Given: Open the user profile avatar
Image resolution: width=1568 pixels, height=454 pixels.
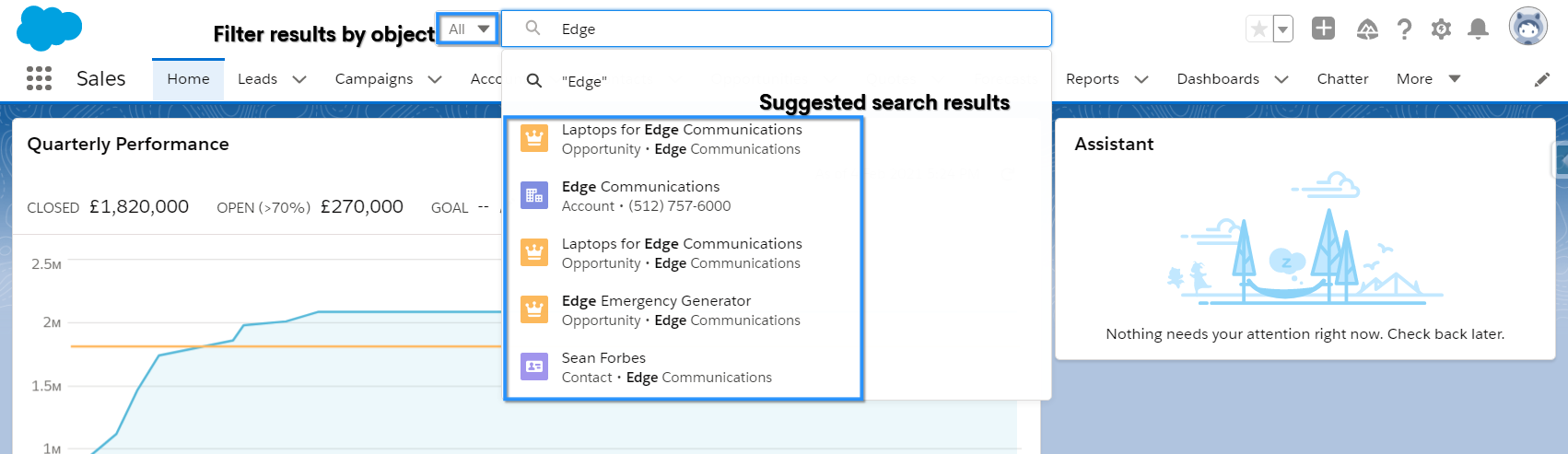Looking at the screenshot, I should click(1527, 27).
